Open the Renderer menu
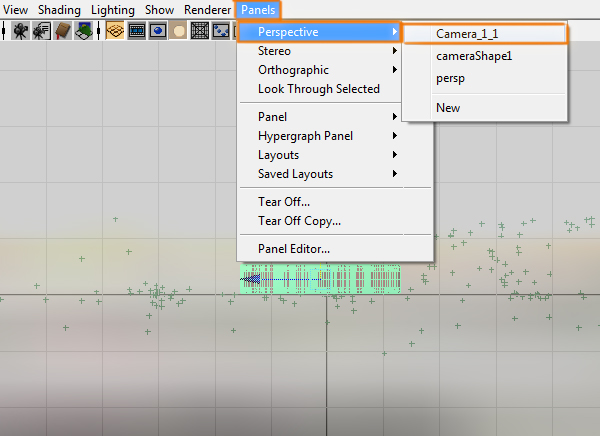 pyautogui.click(x=207, y=10)
